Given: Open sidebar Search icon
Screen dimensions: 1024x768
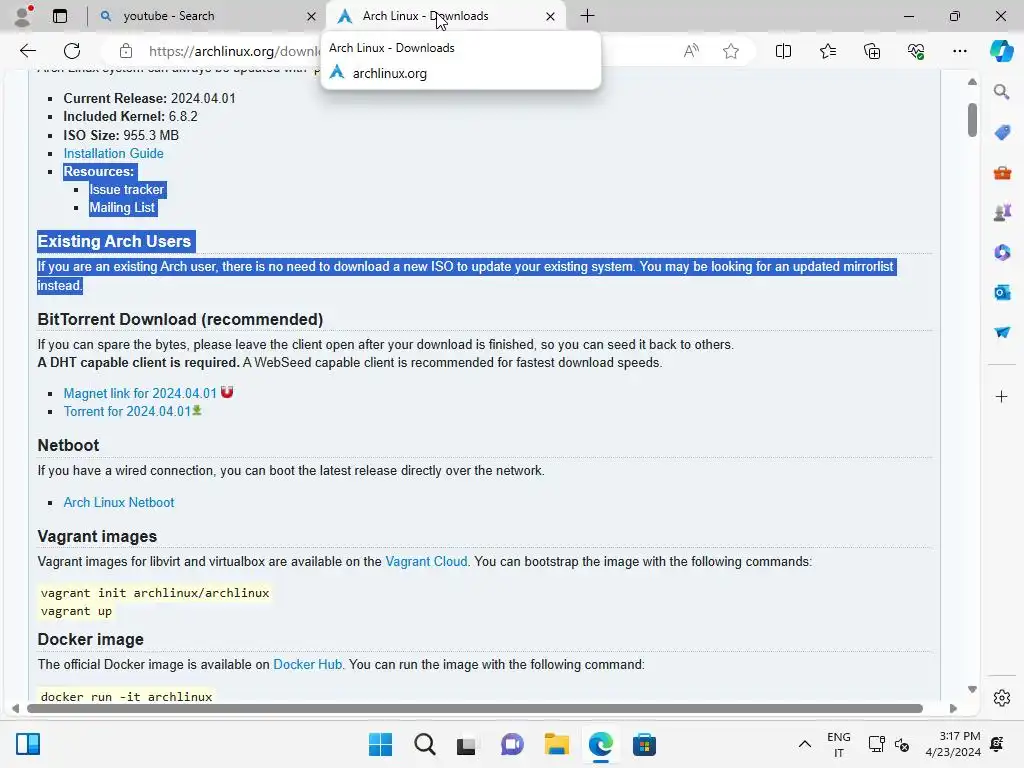Looking at the screenshot, I should (x=1001, y=92).
